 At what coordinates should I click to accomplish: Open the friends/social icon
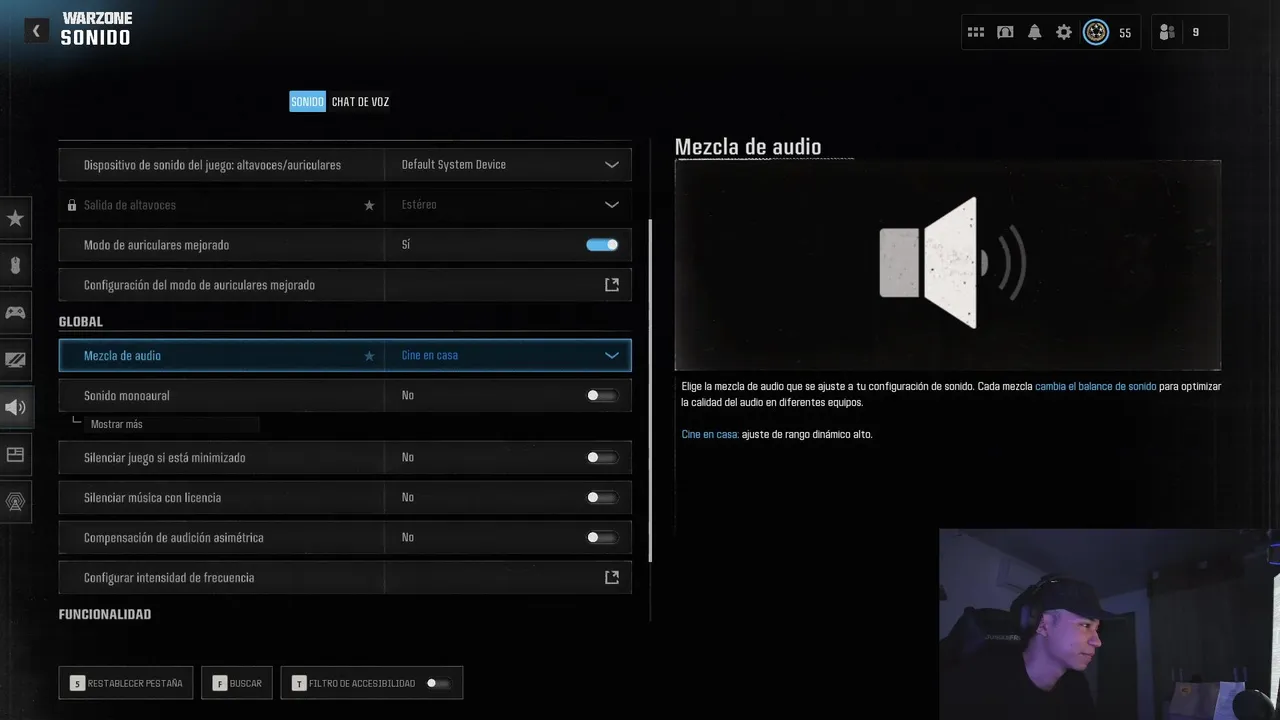[1167, 32]
